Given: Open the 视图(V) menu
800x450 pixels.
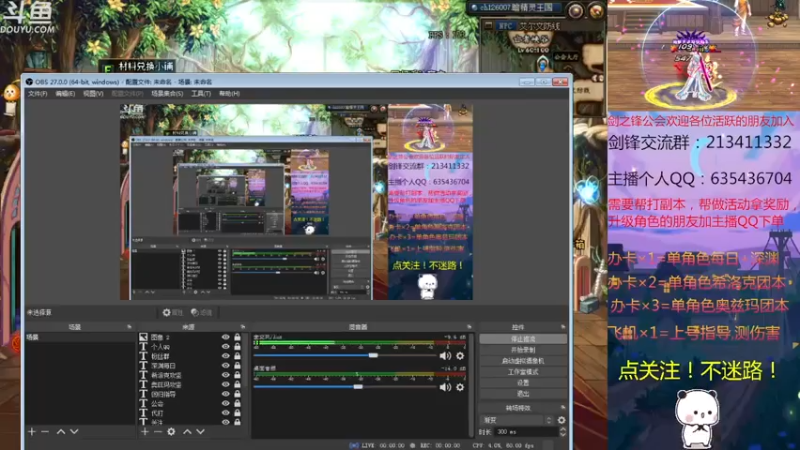Looking at the screenshot, I should 93,94.
